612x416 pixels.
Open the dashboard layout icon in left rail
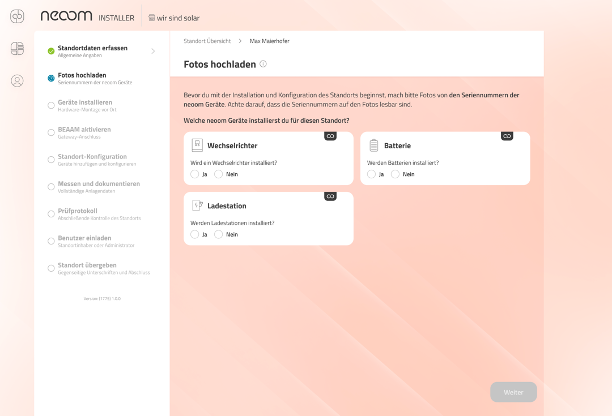pyautogui.click(x=17, y=48)
